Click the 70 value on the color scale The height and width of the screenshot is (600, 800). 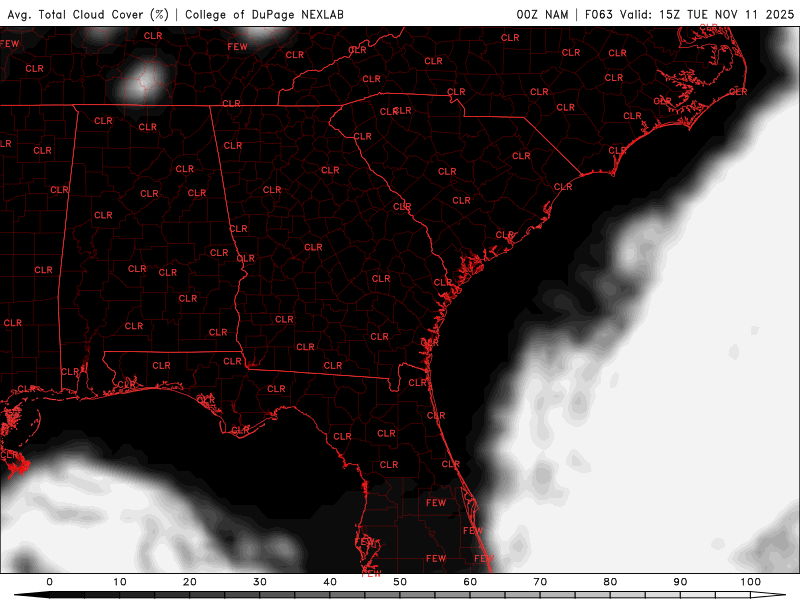[x=540, y=582]
